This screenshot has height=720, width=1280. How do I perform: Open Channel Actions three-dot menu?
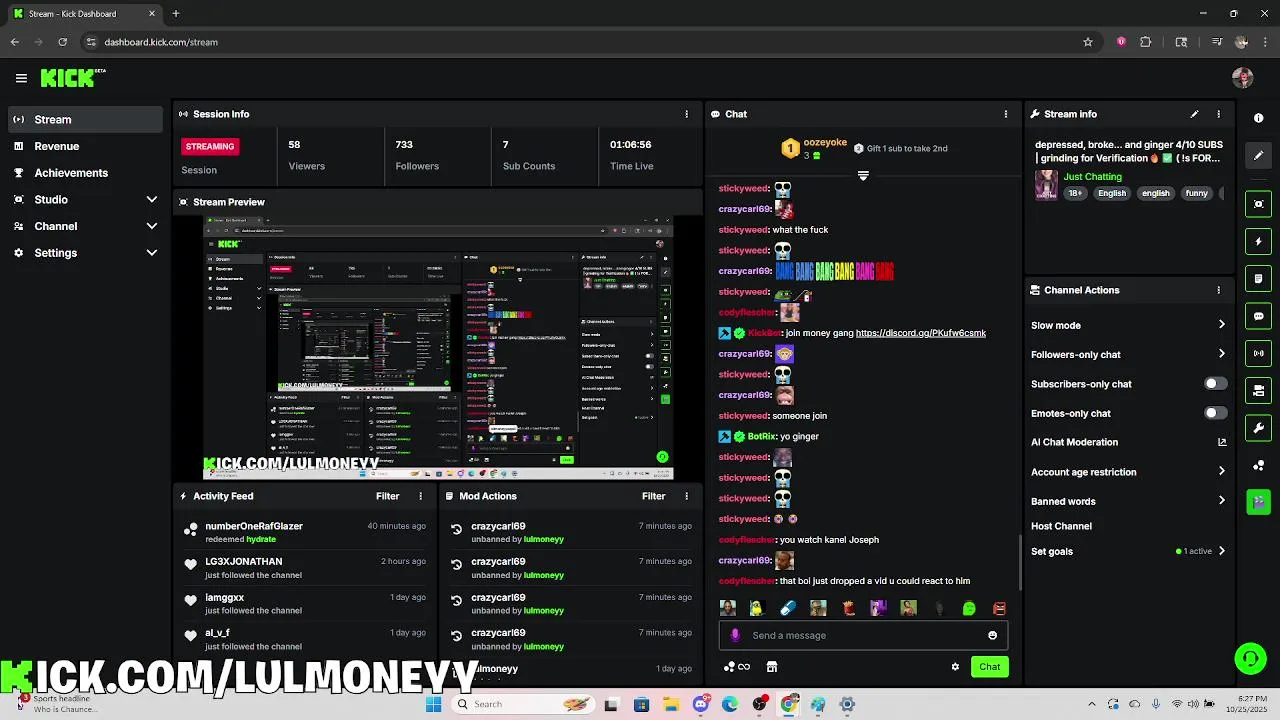(x=1218, y=290)
